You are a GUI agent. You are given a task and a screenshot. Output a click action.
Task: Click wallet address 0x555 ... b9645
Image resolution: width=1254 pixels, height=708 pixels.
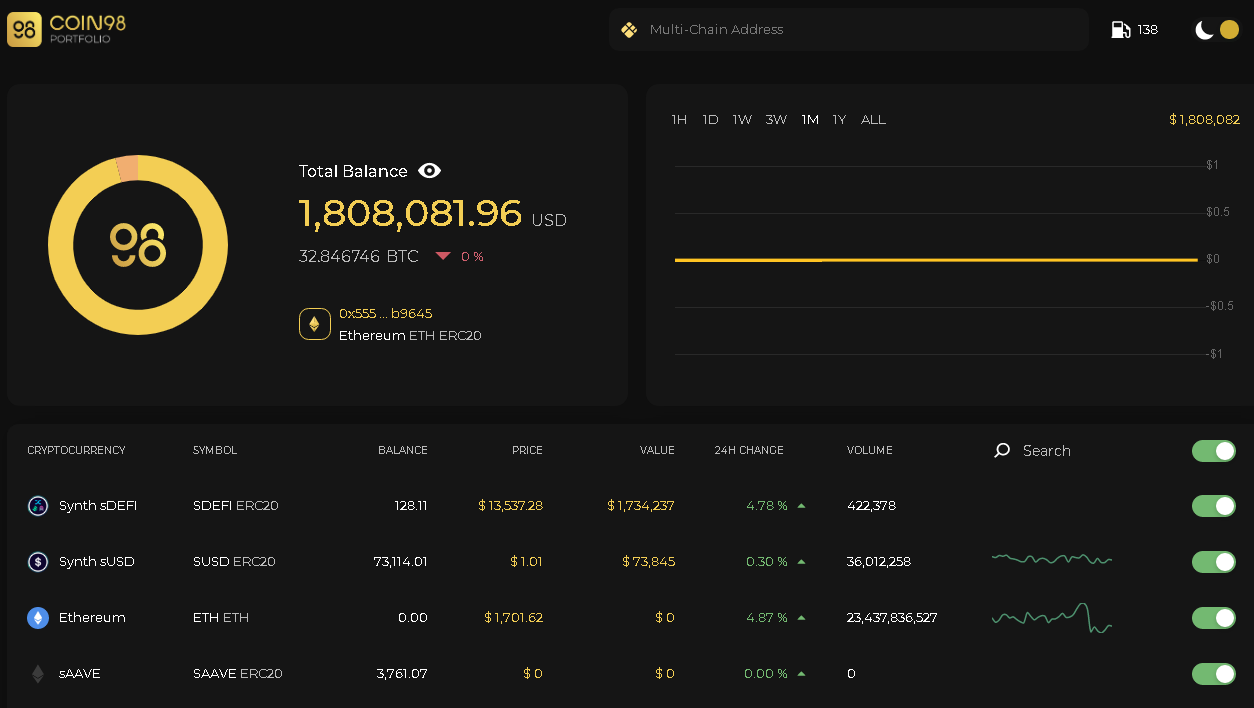[385, 314]
